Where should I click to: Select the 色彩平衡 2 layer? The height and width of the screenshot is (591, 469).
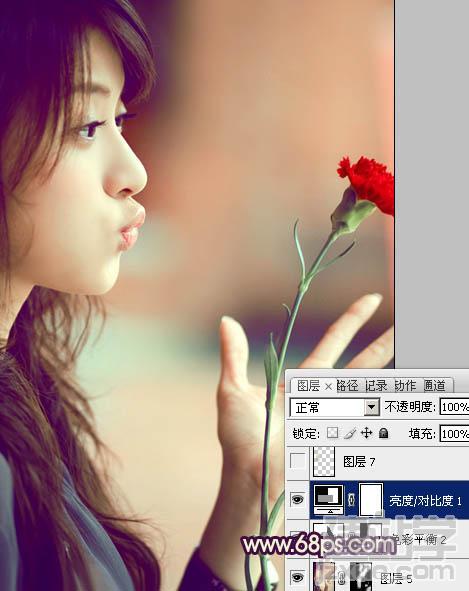(x=377, y=540)
